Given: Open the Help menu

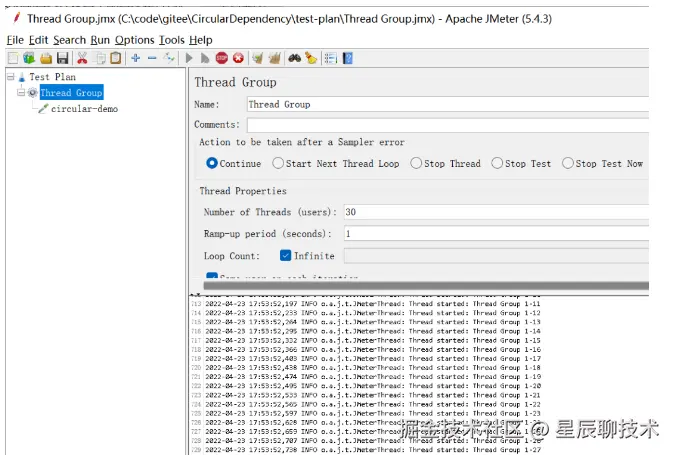Looking at the screenshot, I should point(201,40).
